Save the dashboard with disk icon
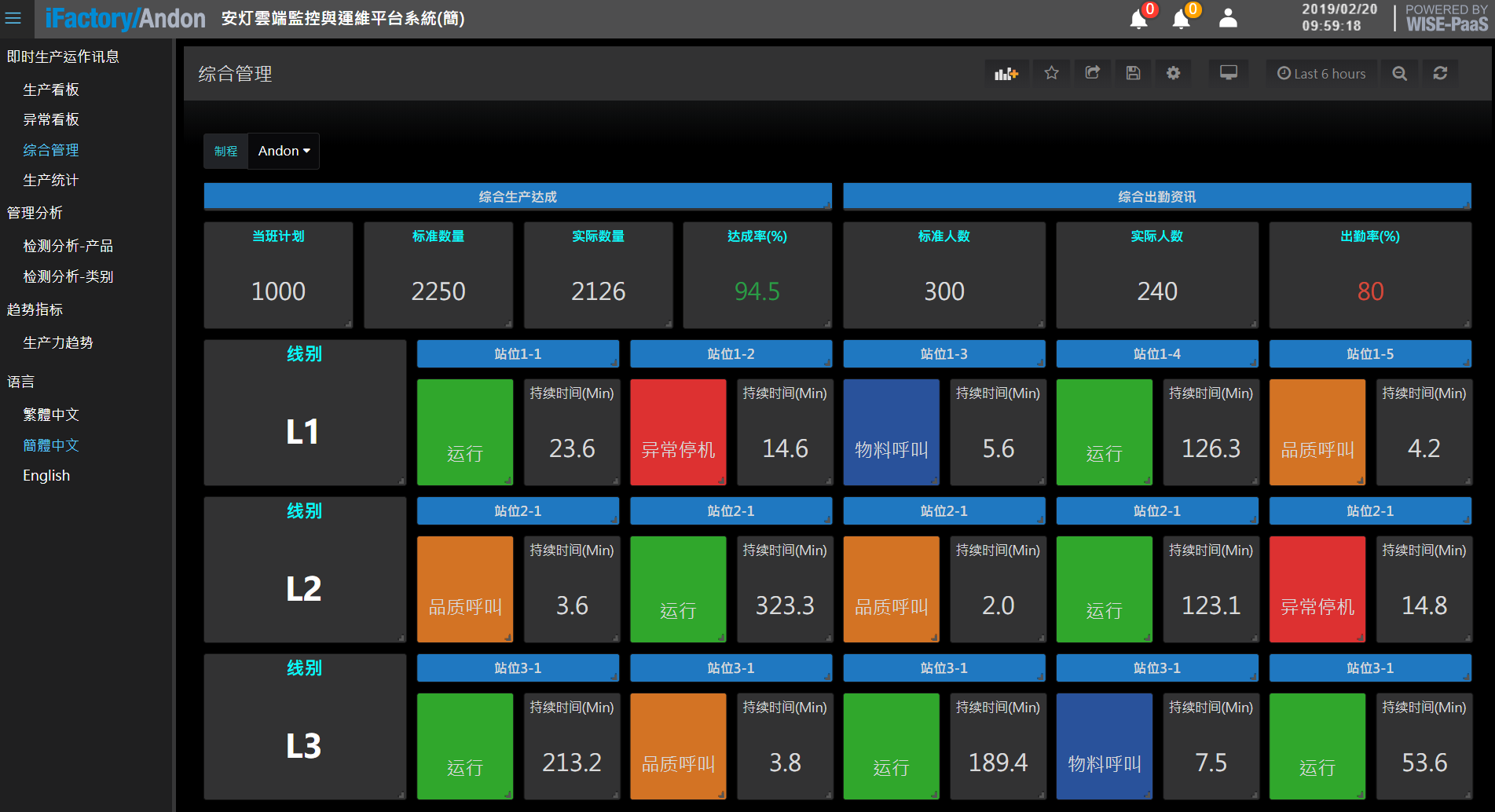Viewport: 1495px width, 812px height. 1133,73
